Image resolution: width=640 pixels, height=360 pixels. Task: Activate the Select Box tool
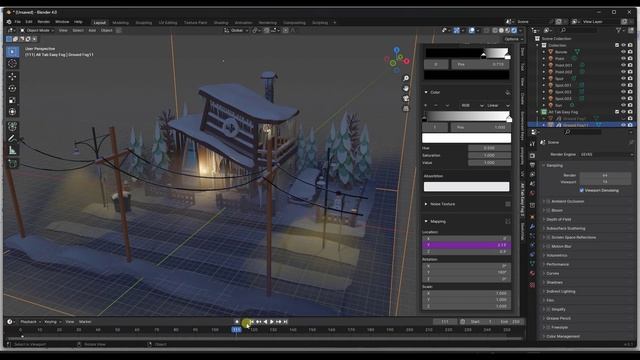pos(13,52)
